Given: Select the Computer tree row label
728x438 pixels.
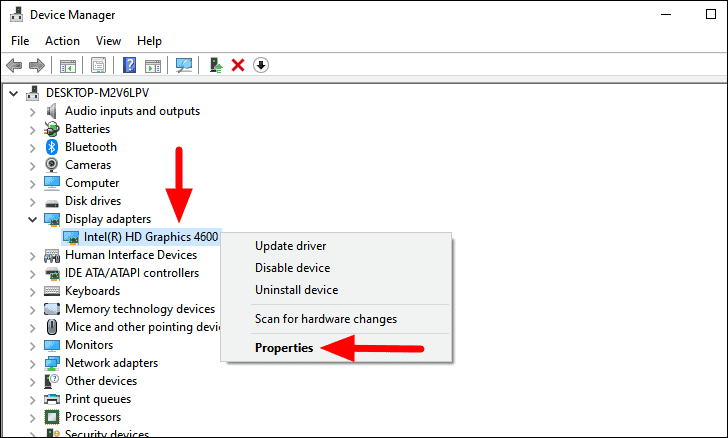Looking at the screenshot, I should click(x=92, y=183).
